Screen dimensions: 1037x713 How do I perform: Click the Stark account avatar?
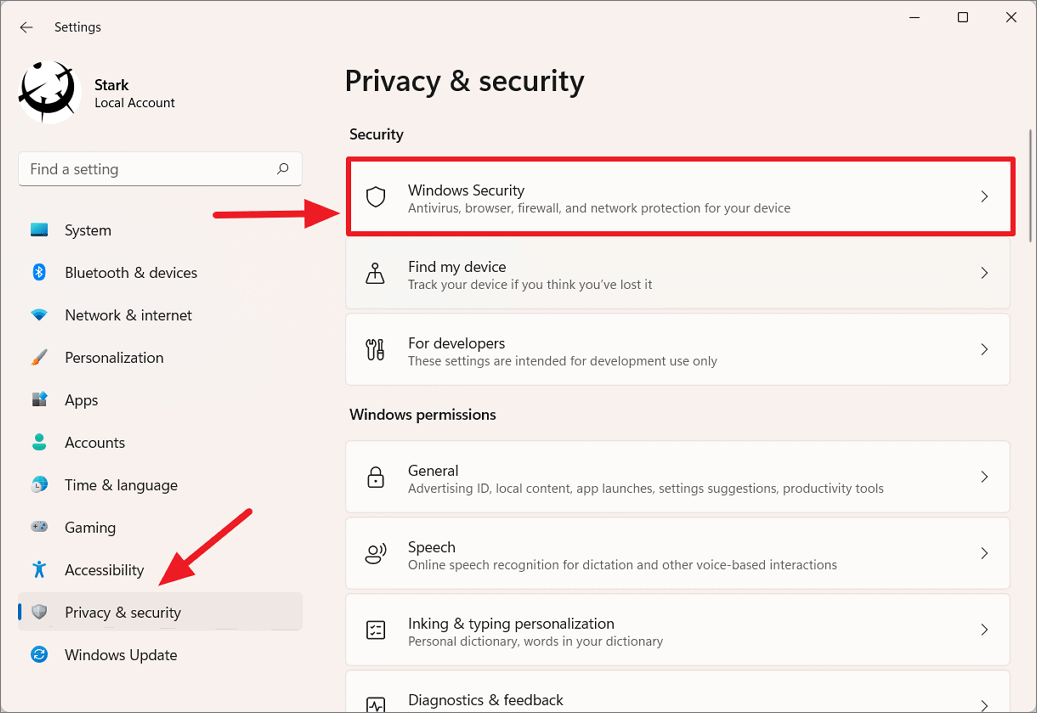pos(48,91)
